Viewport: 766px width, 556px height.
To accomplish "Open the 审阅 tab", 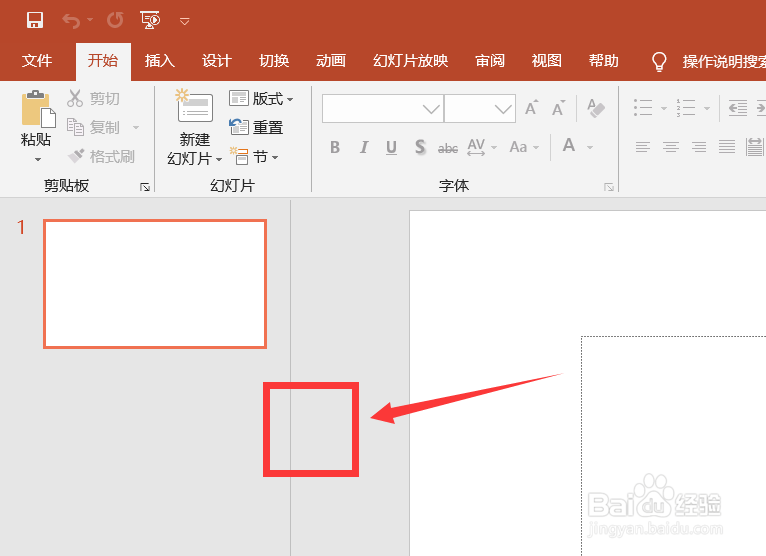I will (490, 61).
